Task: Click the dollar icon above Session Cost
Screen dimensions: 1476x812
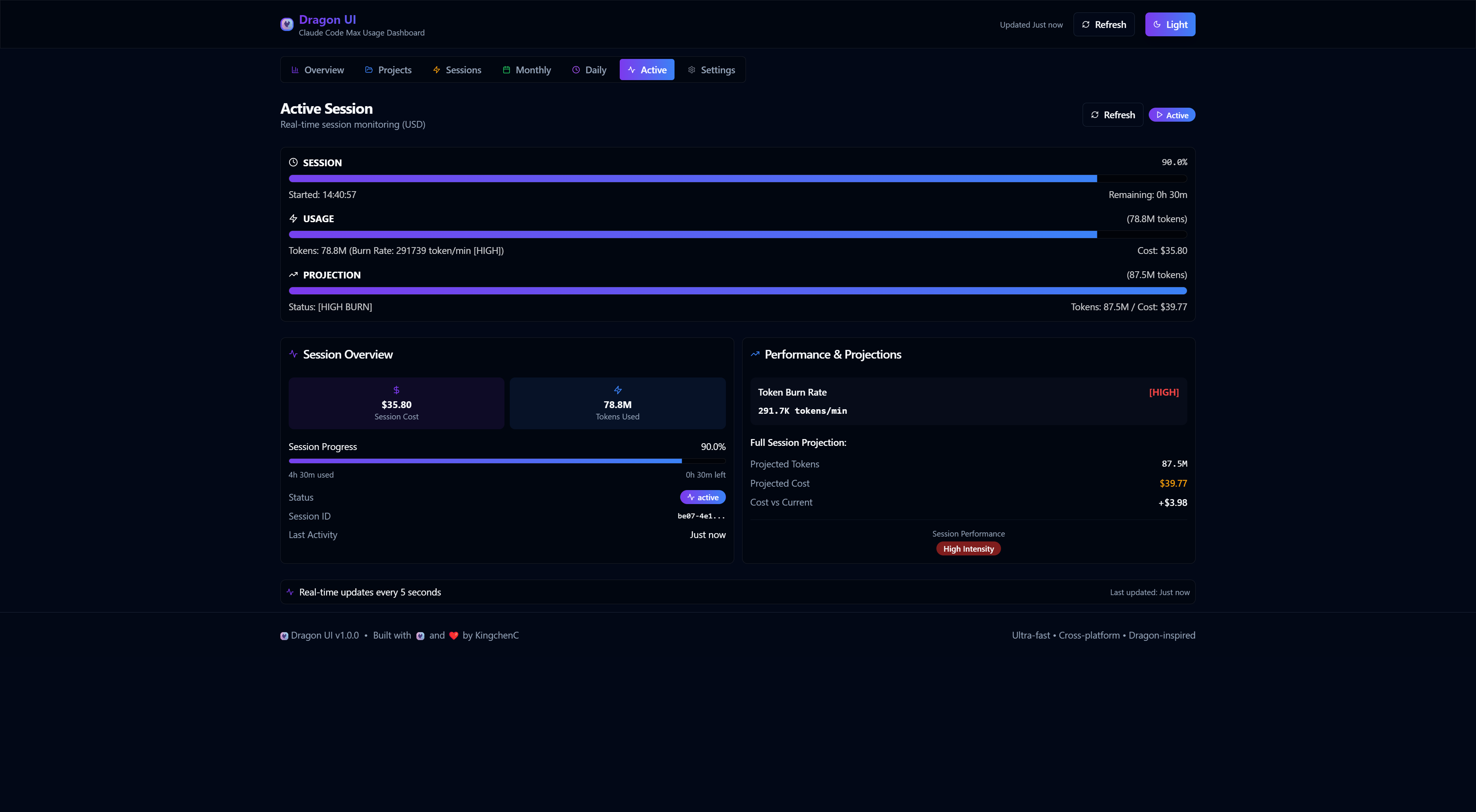Action: [x=396, y=390]
